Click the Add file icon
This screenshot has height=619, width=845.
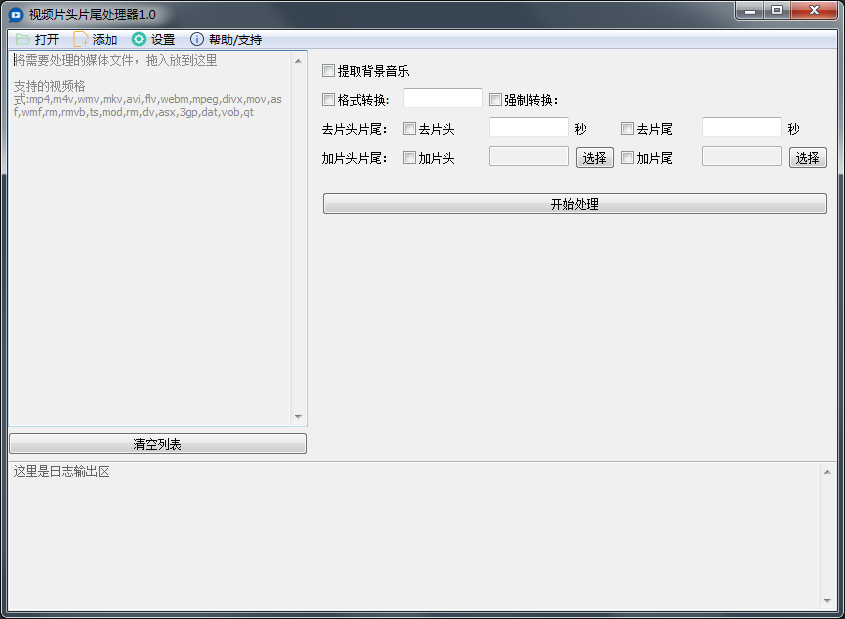(81, 39)
